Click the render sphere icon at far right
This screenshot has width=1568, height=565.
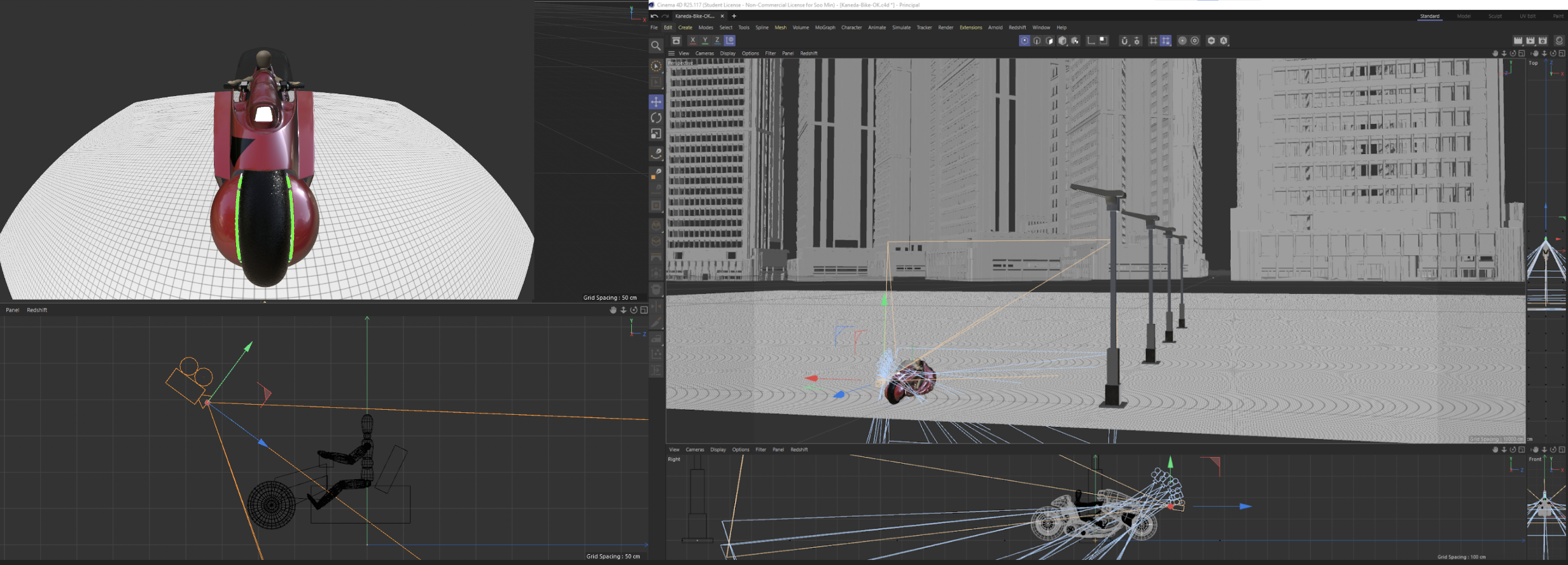pos(1559,41)
